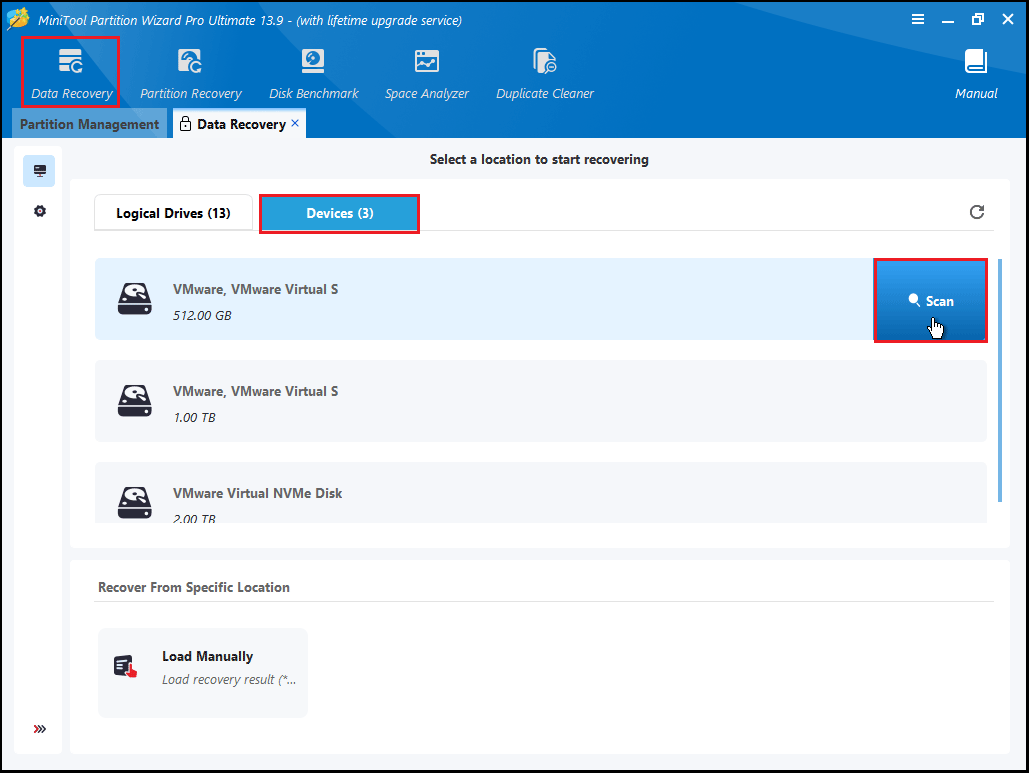Select the 512.00 GB VMware disk icon
1029x773 pixels.
[x=135, y=299]
